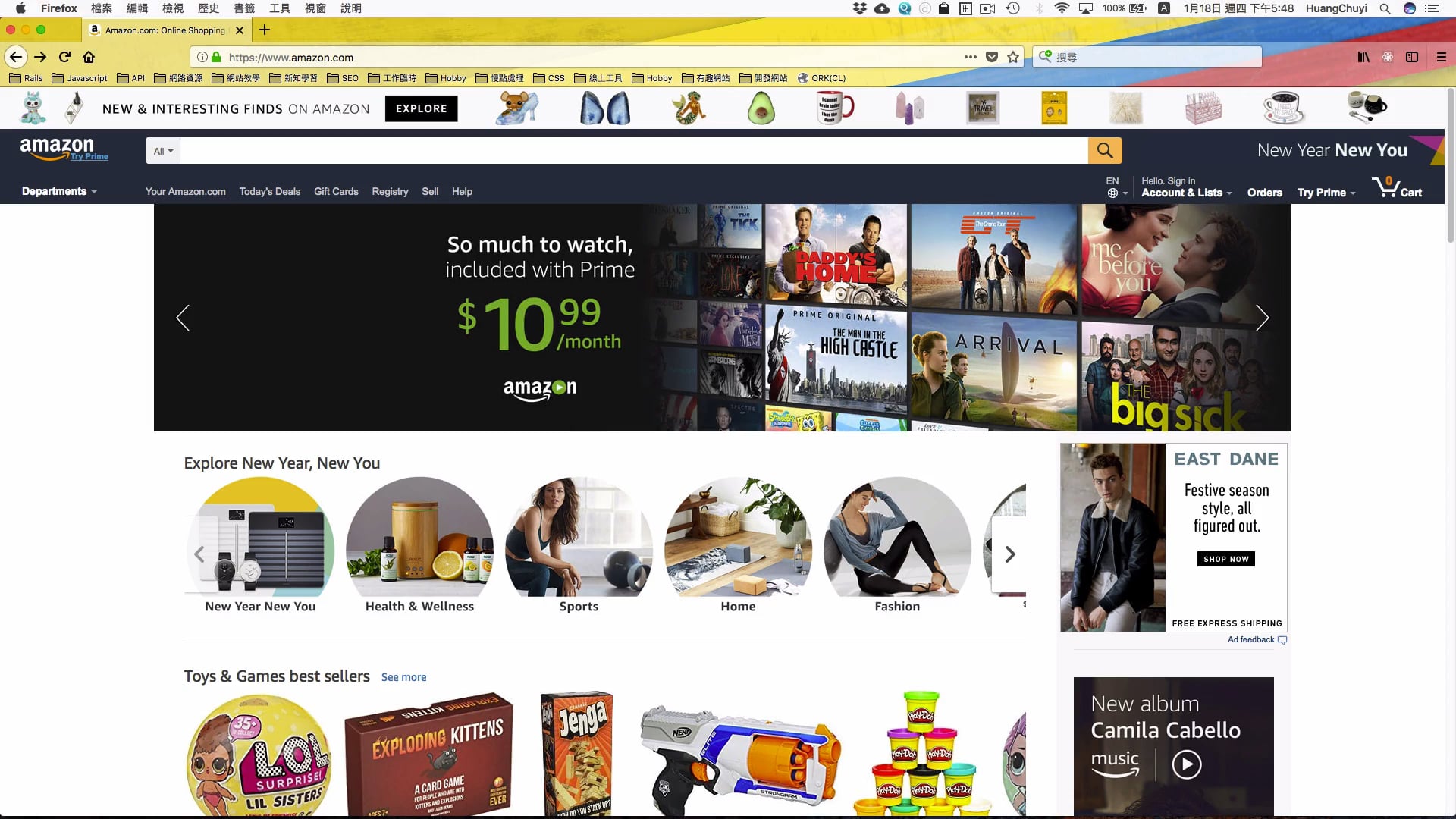Show the Firefox sidebar icon

(x=1412, y=57)
